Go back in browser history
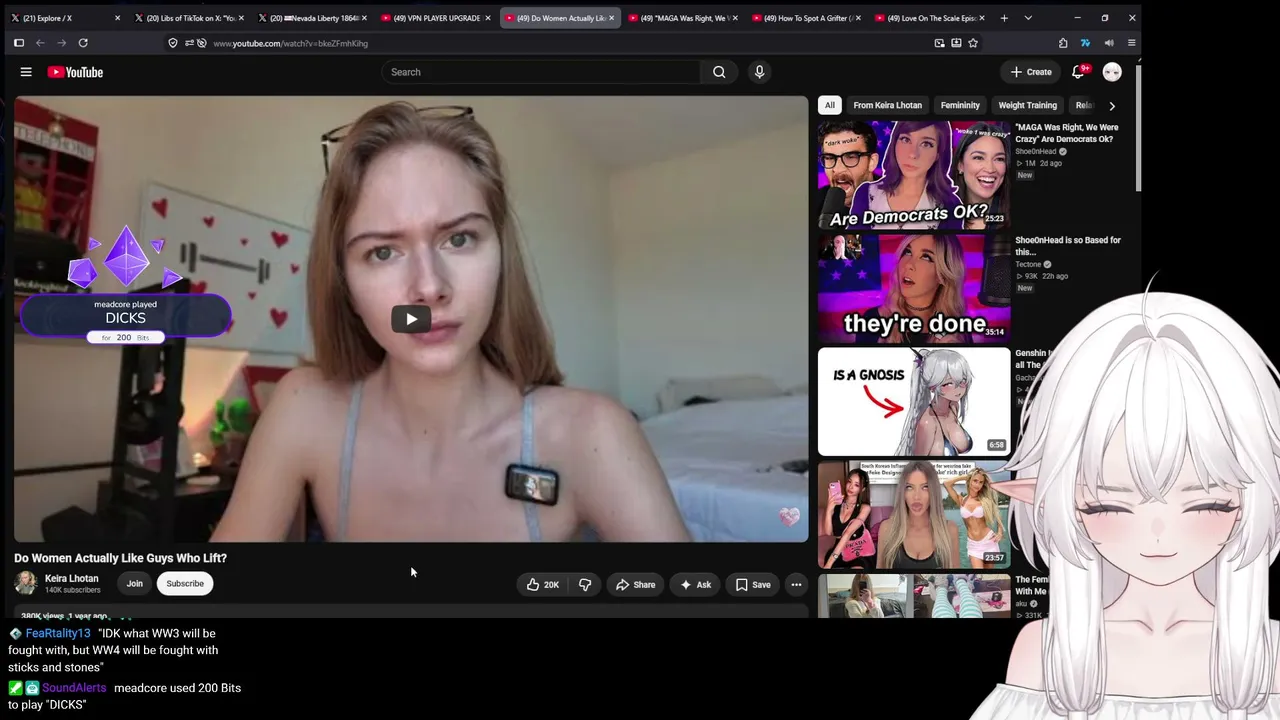Screen dimensions: 1280x720 coord(40,43)
